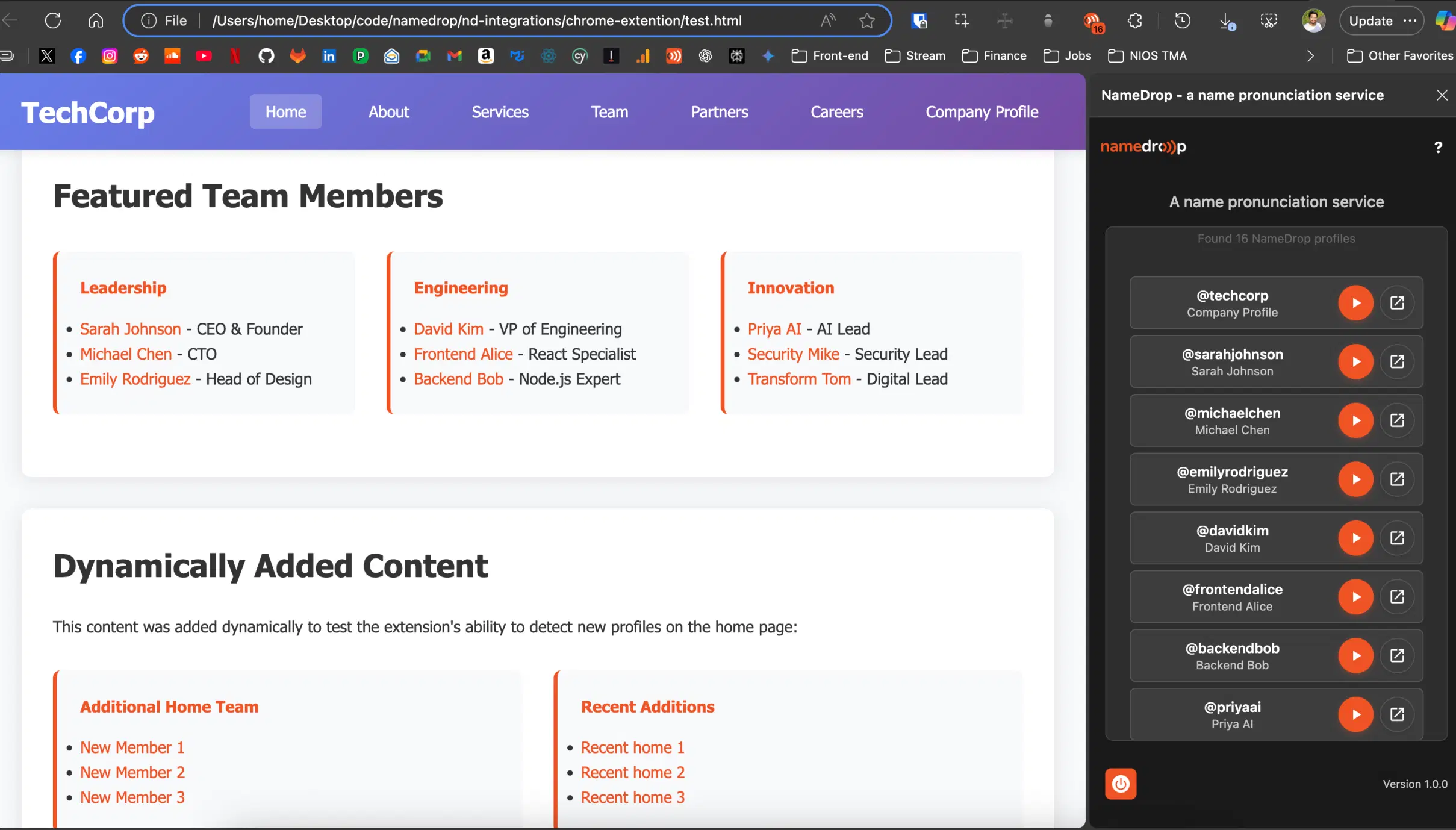Play the @frontendalice name pronunciation
1456x830 pixels.
1355,597
